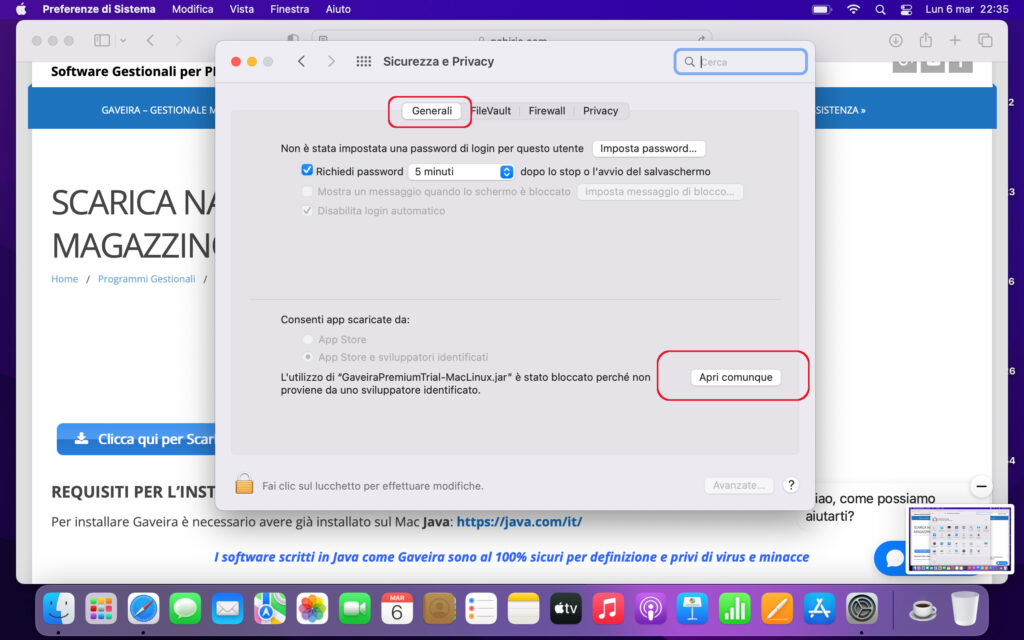Screen dimensions: 1024x640
Task: Open Numbers from the Dock
Action: (735, 609)
